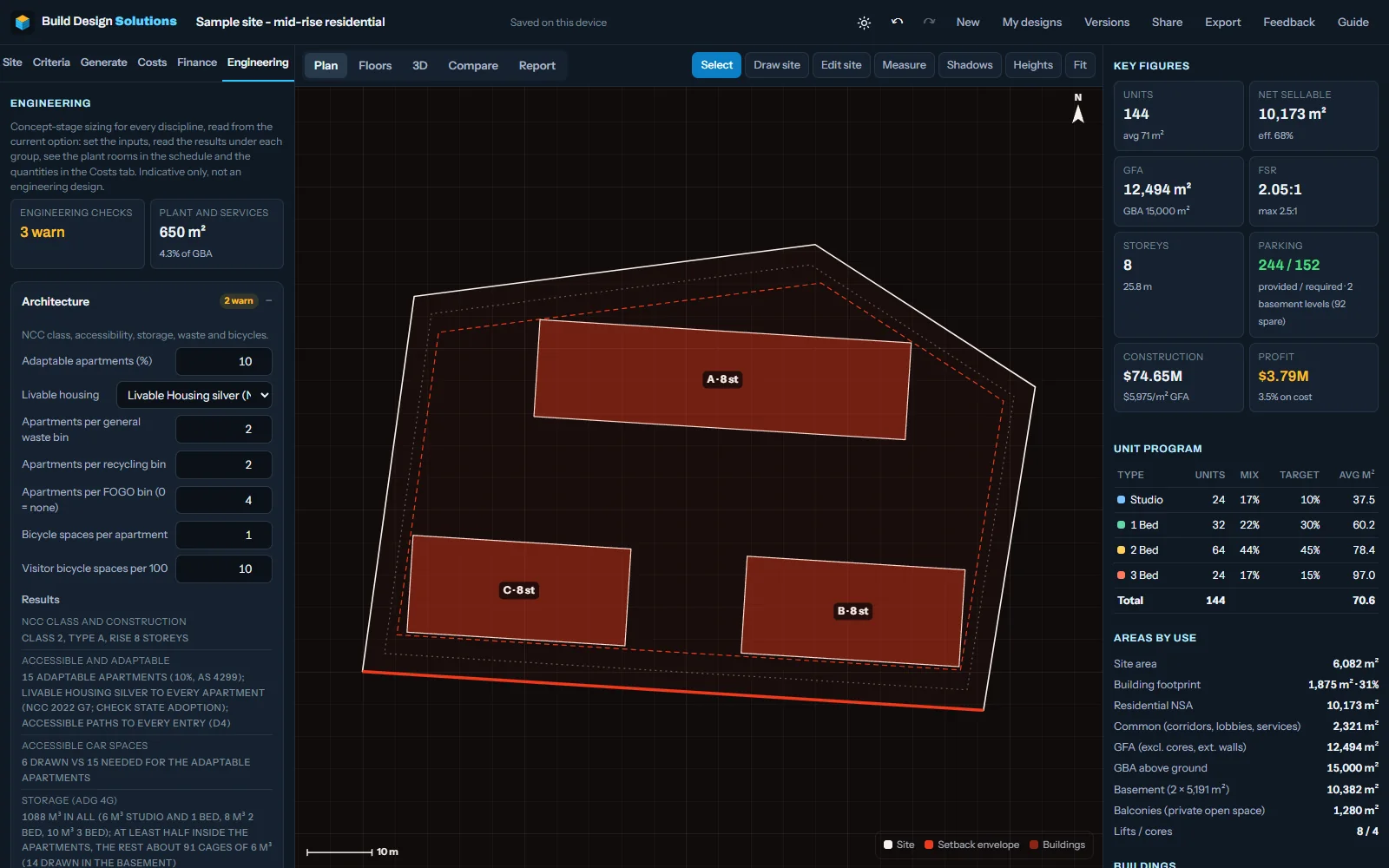Image resolution: width=1389 pixels, height=868 pixels.
Task: Click the Export button
Action: click(x=1222, y=23)
